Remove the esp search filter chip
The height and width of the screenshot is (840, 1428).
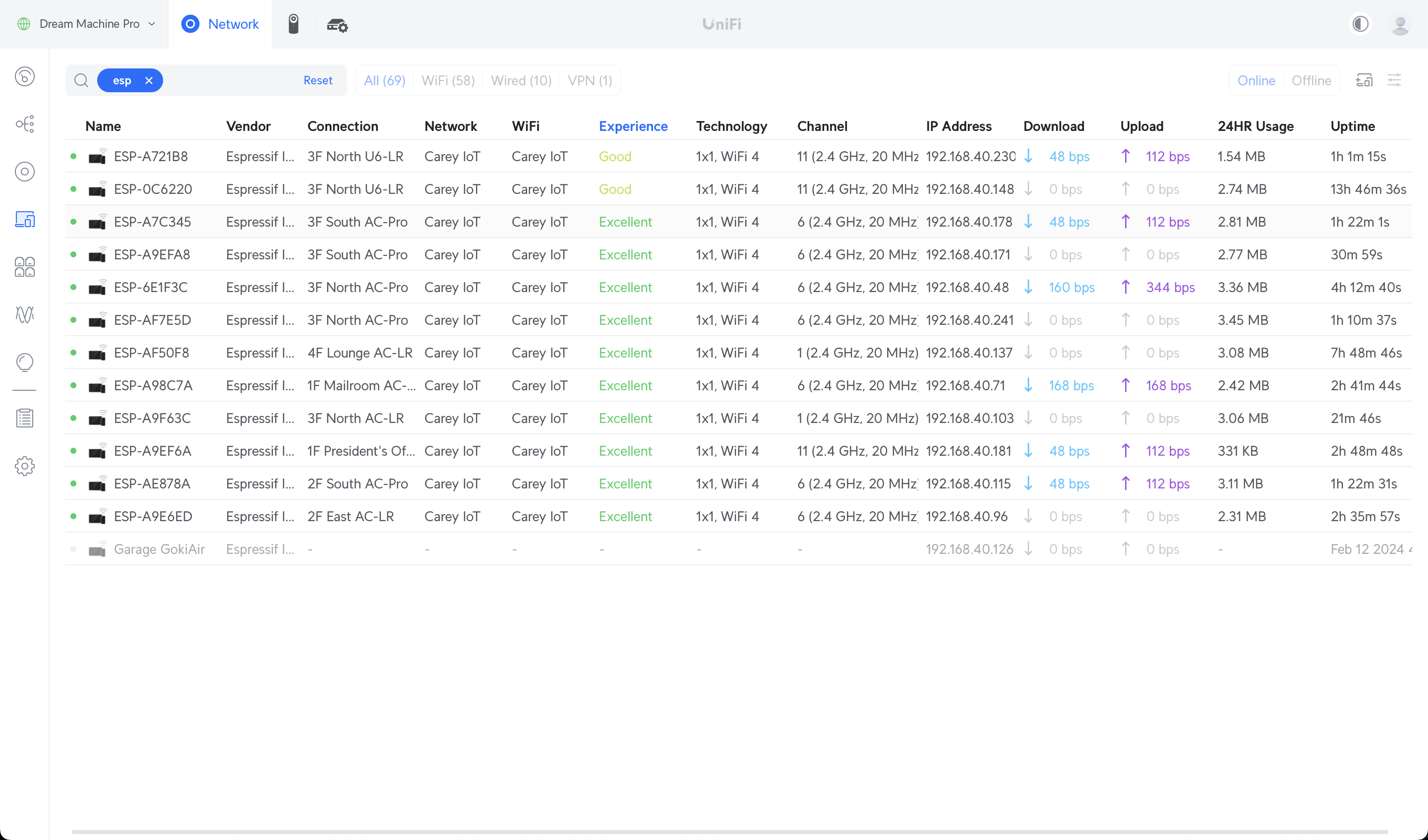149,80
